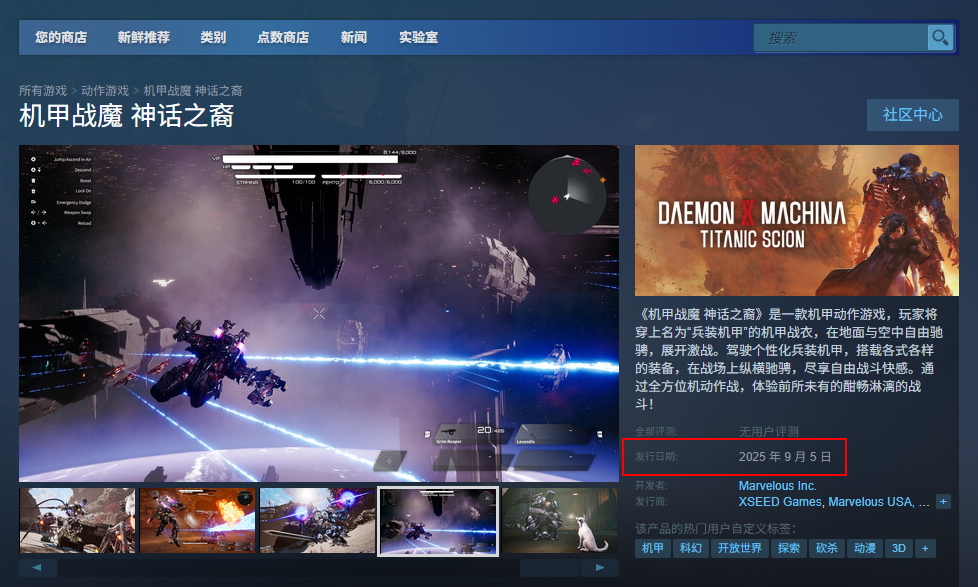Go to 新鲜推荐 in the store navigation
Viewport: 978px width, 587px height.
click(x=143, y=38)
